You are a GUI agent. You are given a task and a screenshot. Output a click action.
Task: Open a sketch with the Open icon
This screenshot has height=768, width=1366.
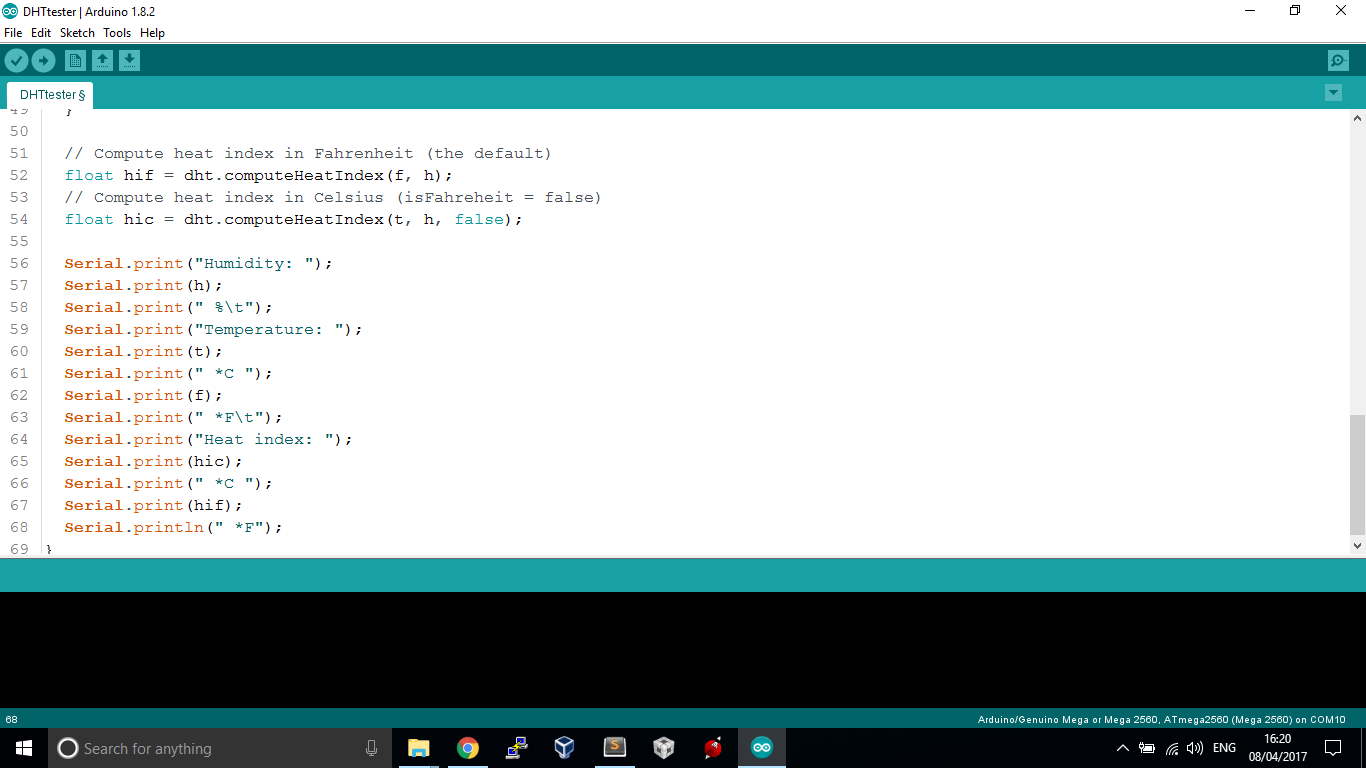102,61
